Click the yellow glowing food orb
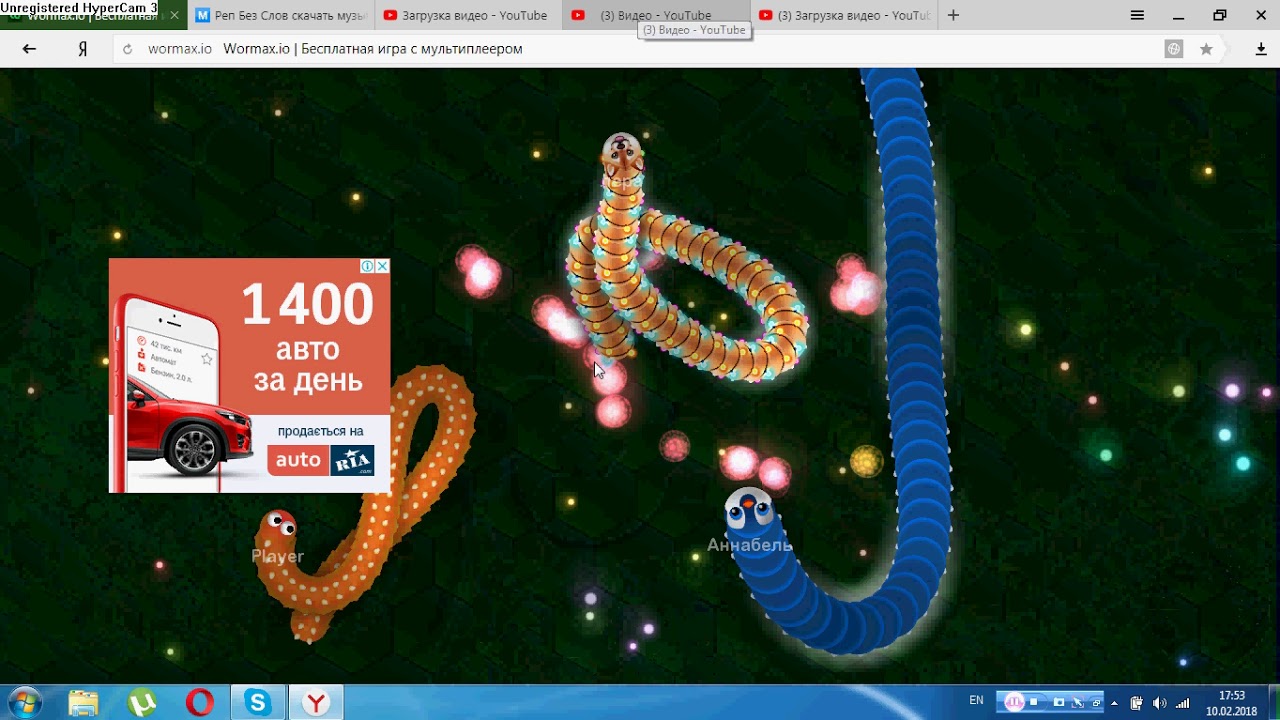This screenshot has width=1280, height=720. [x=866, y=461]
